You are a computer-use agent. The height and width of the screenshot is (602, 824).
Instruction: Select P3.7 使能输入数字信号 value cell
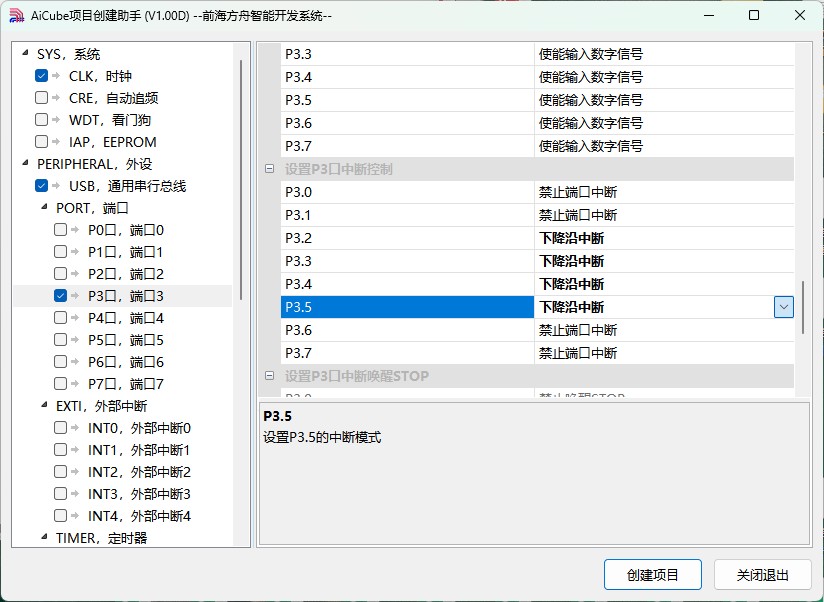664,146
